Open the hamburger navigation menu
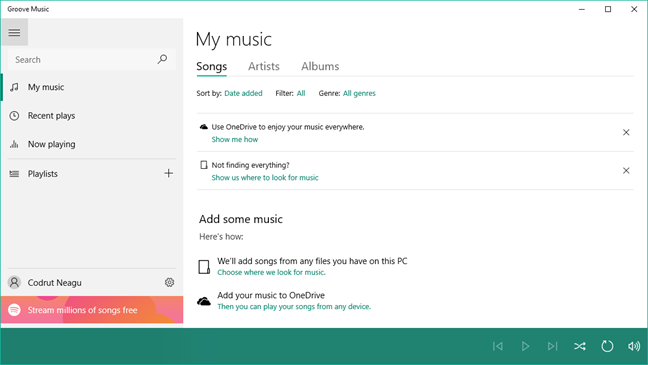648x365 pixels. click(x=14, y=32)
